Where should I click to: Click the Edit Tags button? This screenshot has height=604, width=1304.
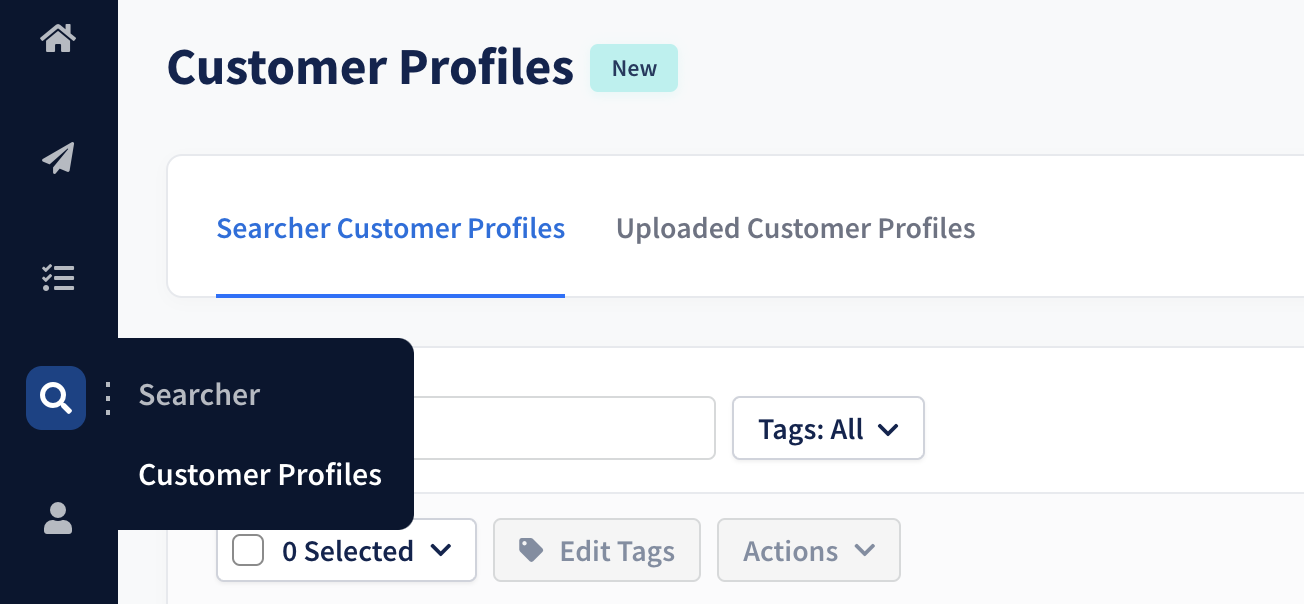pos(597,550)
